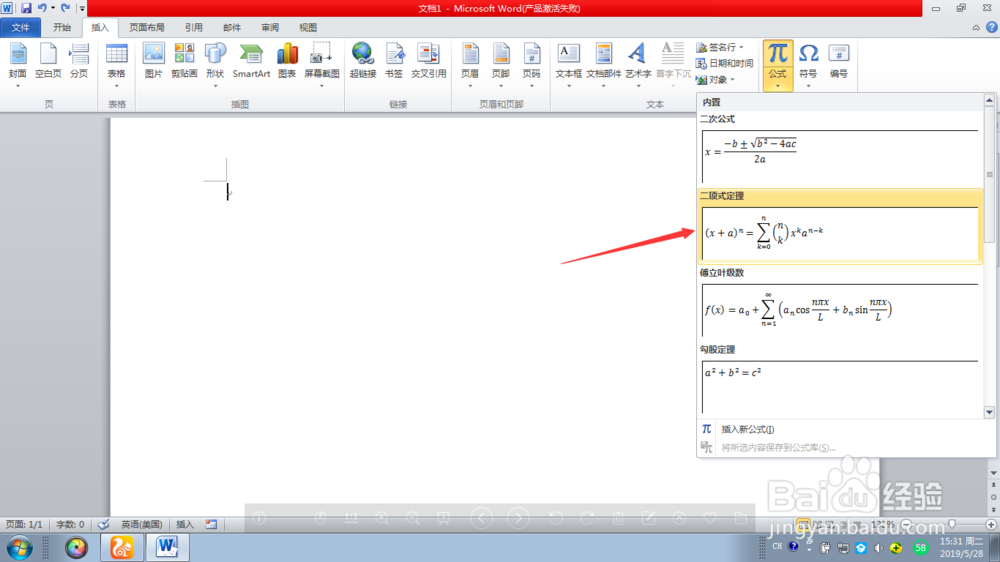The image size is (1000, 562).
Task: Insert a hyperlink (超链接)
Action: click(363, 61)
